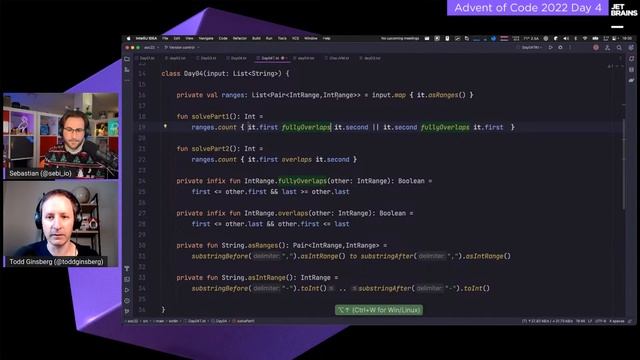
Task: Expand the aoc22 project dropdown
Action: (151, 48)
